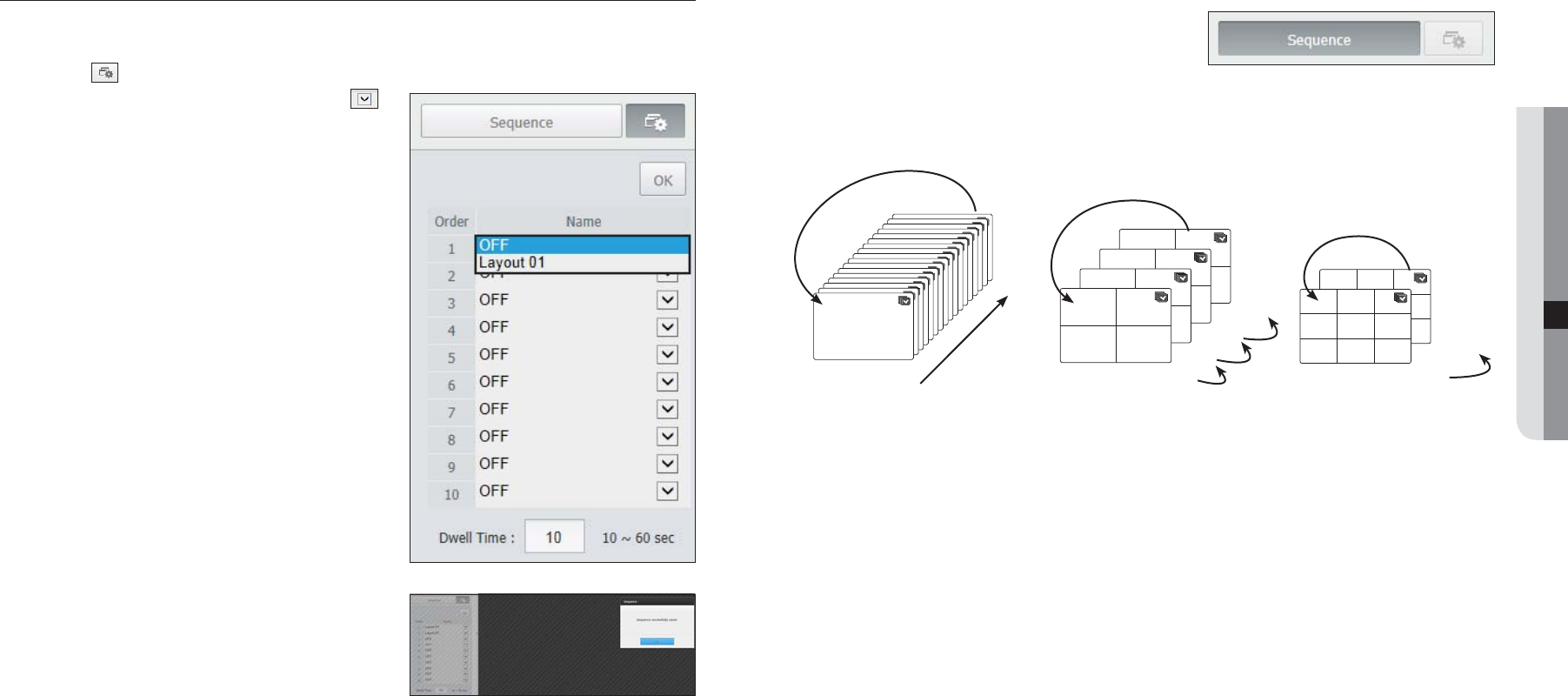
Task: Open sequence settings gear icon in panel
Action: 656,122
